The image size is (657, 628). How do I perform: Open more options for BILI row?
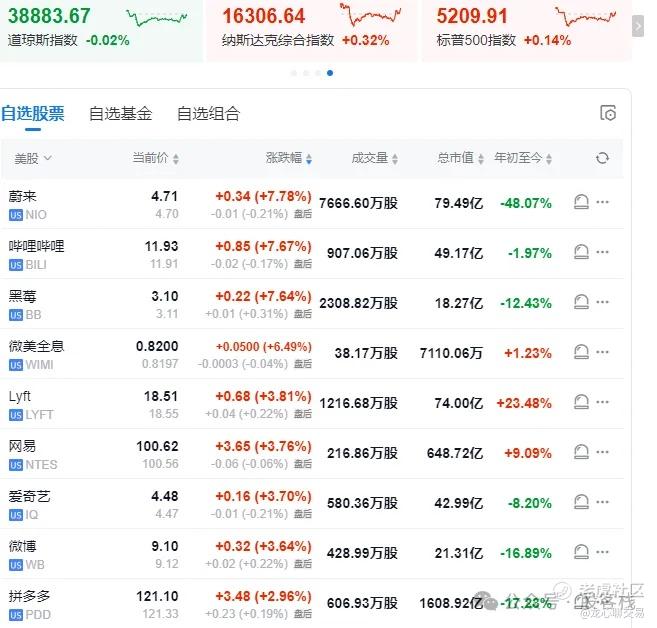tap(603, 252)
